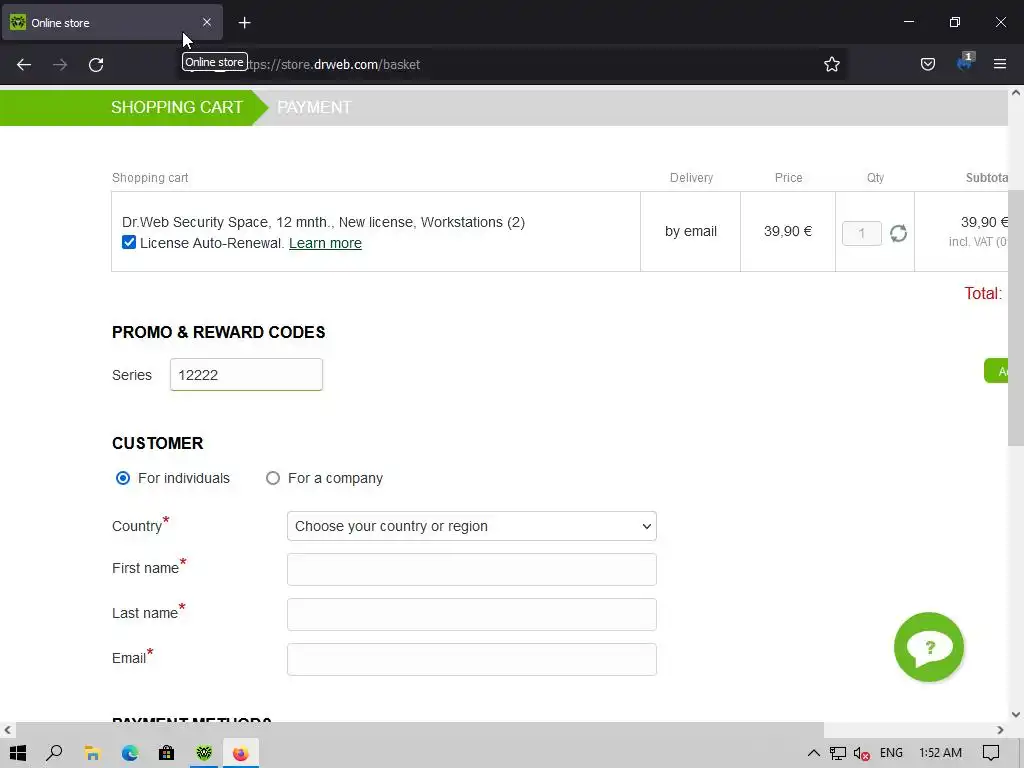Open taskbar search magnifier
1024x768 pixels.
point(55,753)
